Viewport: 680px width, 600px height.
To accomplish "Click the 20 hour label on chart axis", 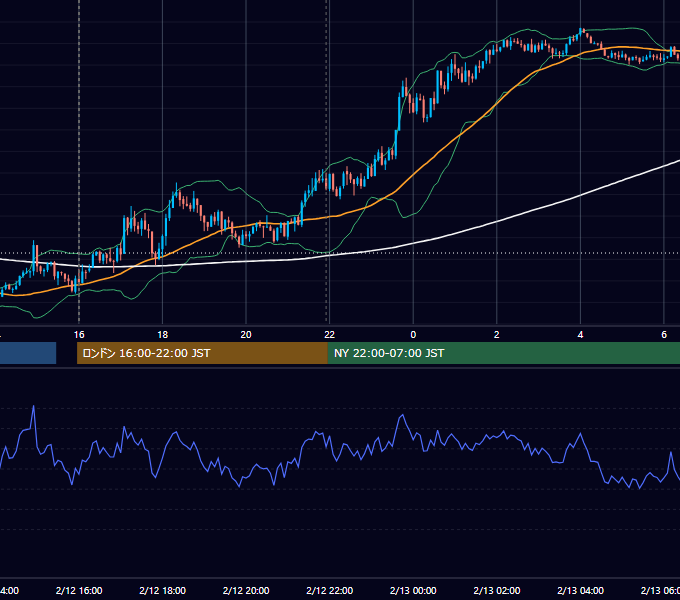I will click(246, 335).
